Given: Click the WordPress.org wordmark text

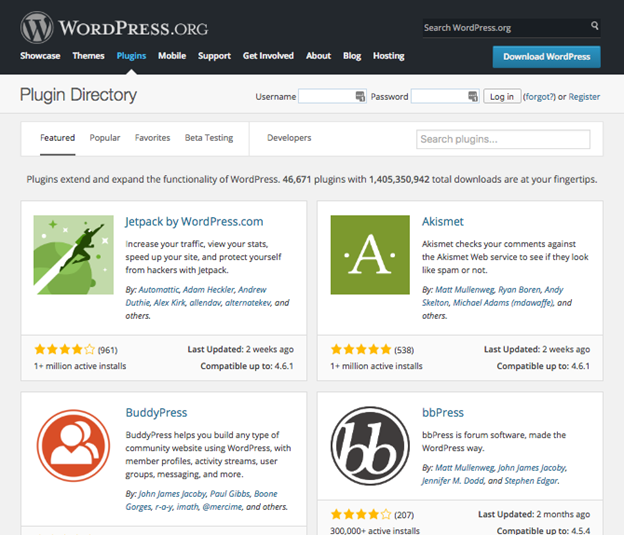Looking at the screenshot, I should point(133,28).
